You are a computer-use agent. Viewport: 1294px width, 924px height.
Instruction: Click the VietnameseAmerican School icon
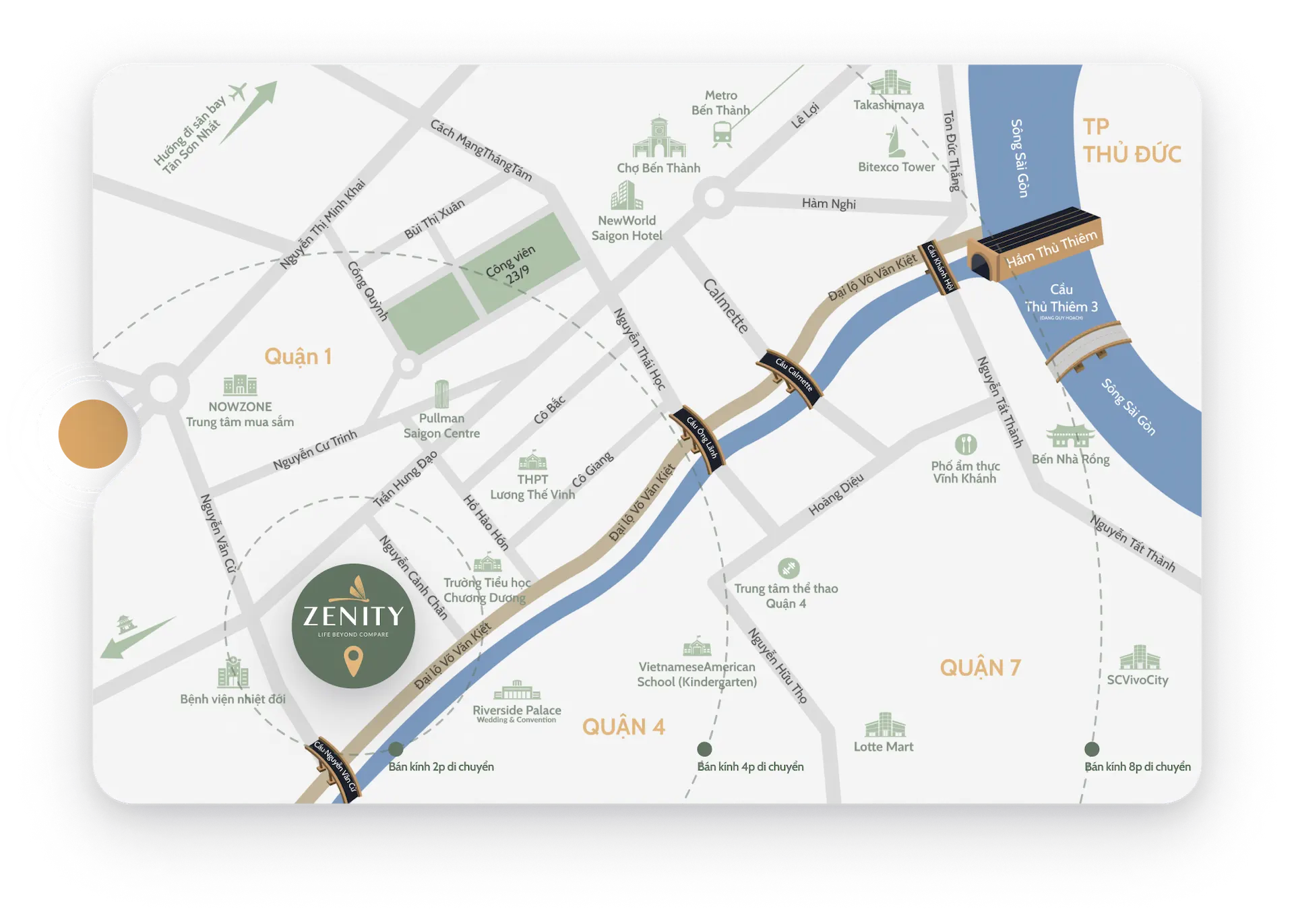coord(697,646)
